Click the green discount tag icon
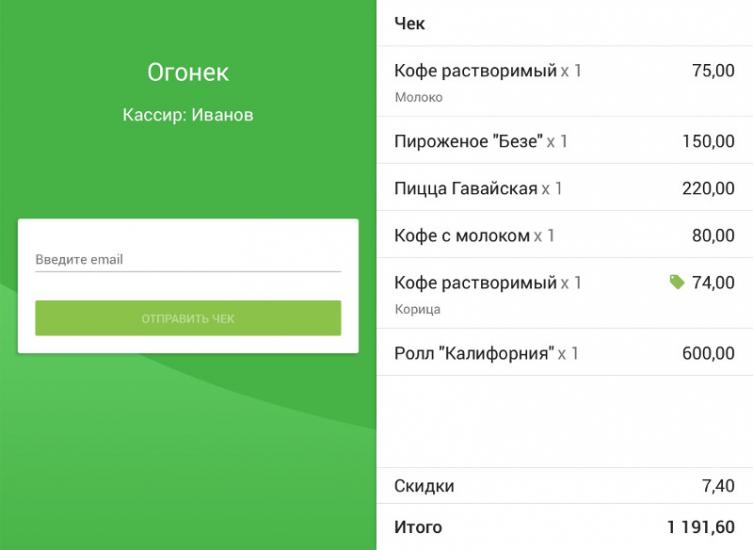Screen dimensions: 753x550 (x=677, y=282)
